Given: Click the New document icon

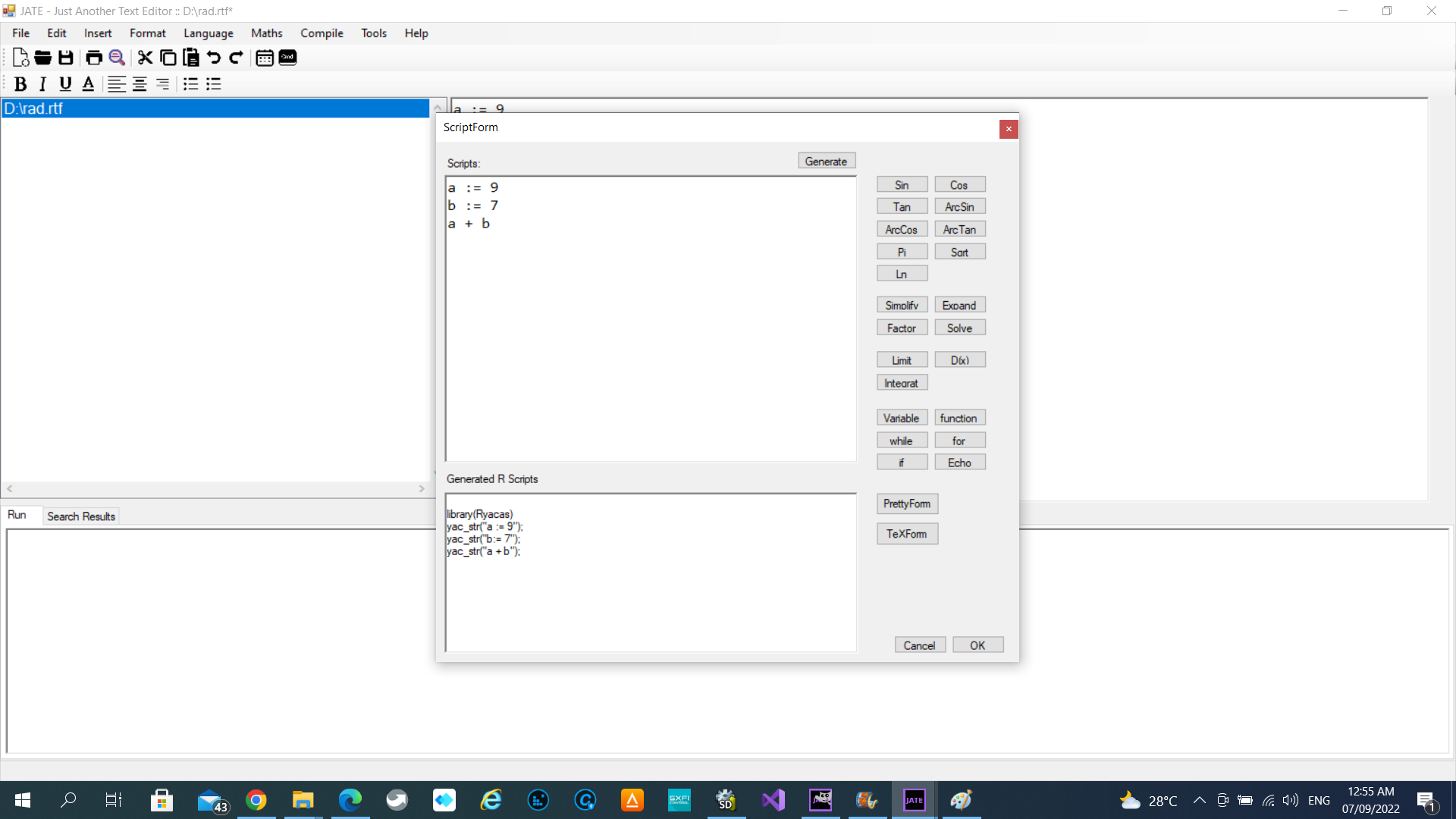Looking at the screenshot, I should click(x=20, y=58).
